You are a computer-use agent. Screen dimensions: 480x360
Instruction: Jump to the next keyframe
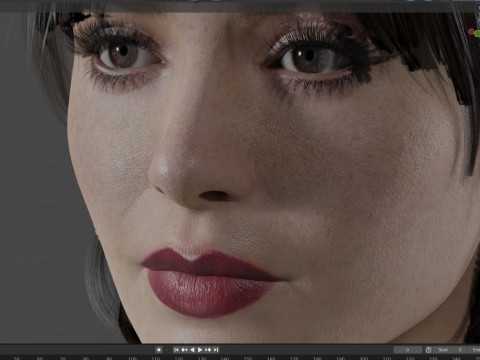click(x=208, y=350)
